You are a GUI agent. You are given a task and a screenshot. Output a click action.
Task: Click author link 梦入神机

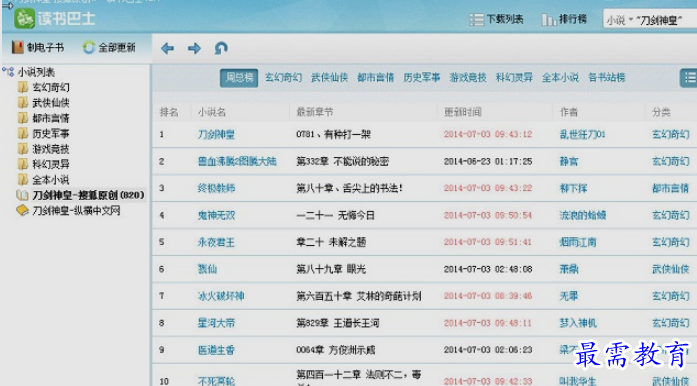click(578, 323)
